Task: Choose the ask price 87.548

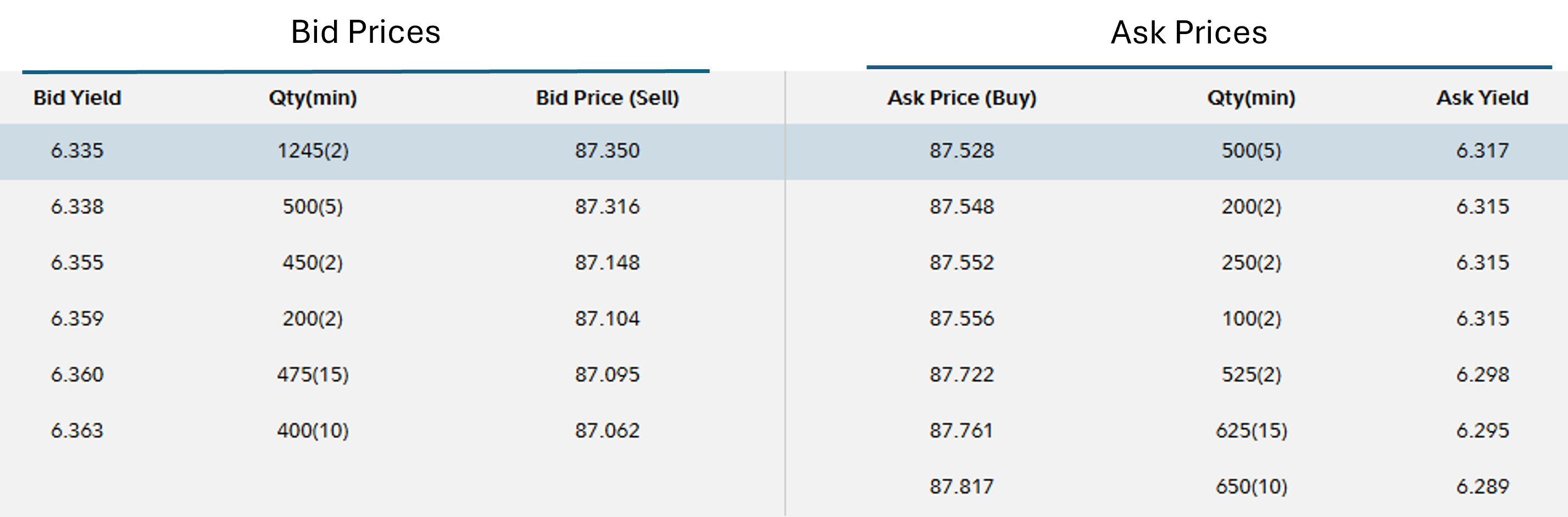Action: (x=961, y=207)
